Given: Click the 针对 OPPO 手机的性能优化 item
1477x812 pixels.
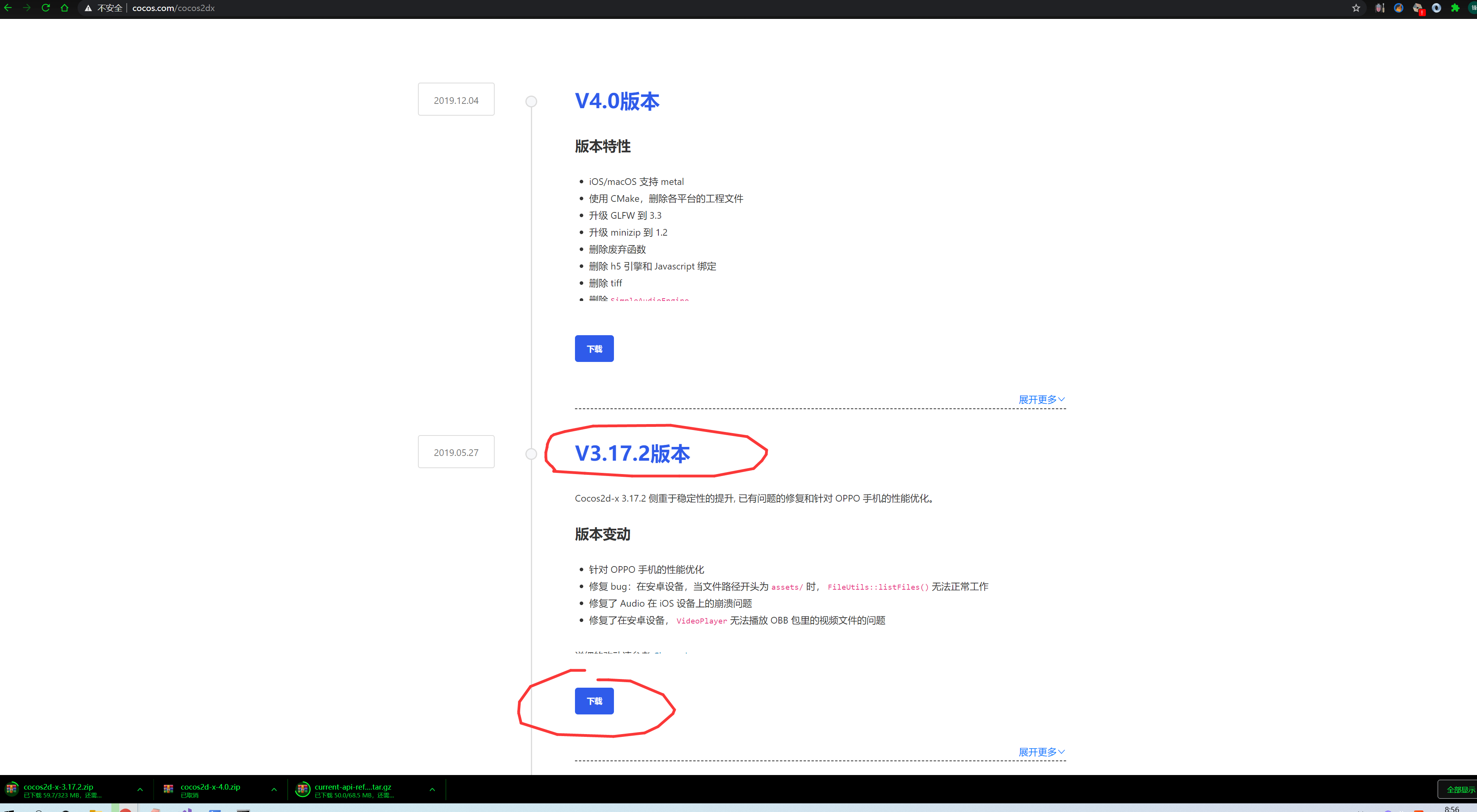Looking at the screenshot, I should click(646, 570).
